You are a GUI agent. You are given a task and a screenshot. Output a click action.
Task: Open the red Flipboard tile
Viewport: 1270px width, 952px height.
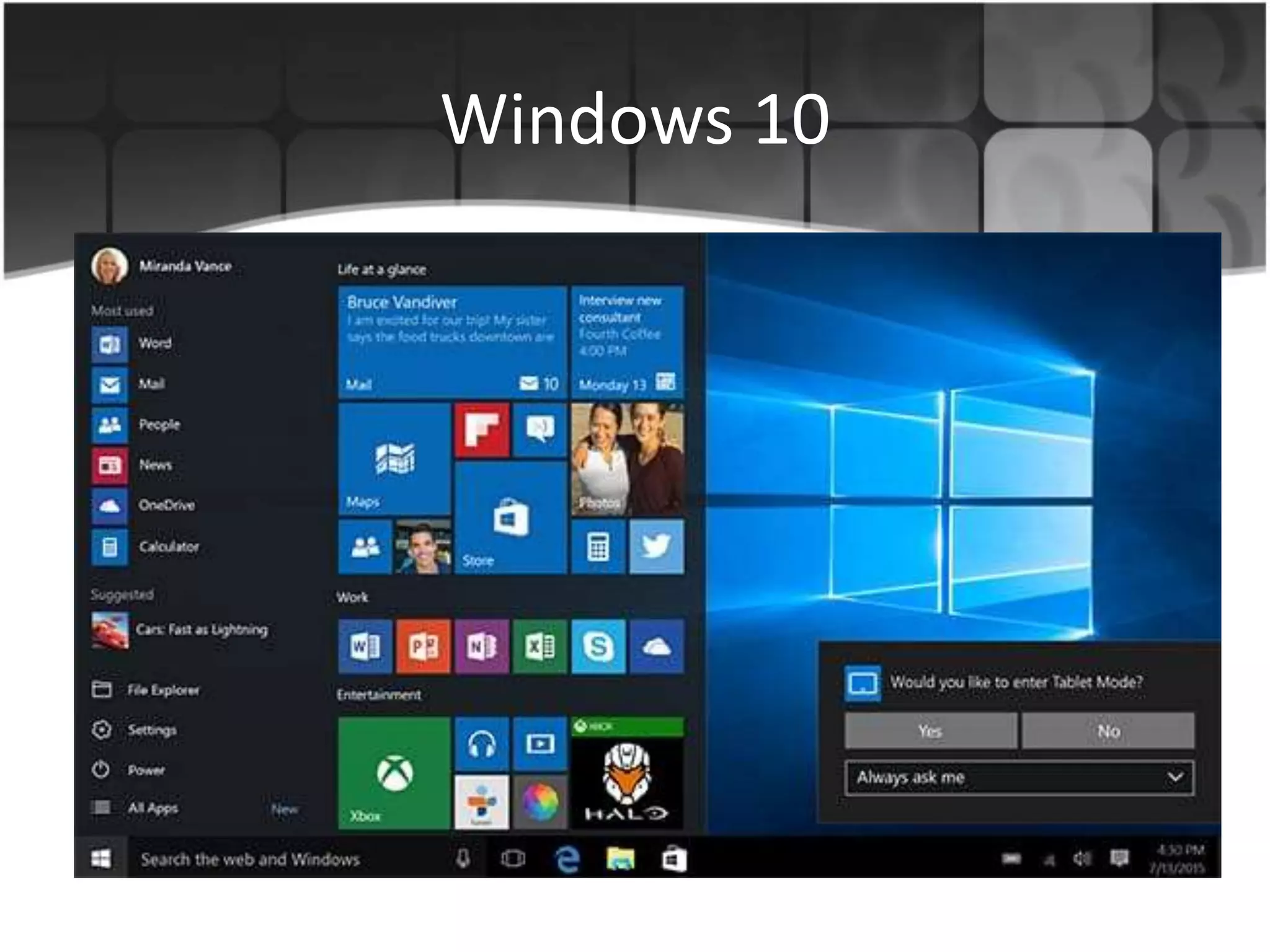point(482,430)
